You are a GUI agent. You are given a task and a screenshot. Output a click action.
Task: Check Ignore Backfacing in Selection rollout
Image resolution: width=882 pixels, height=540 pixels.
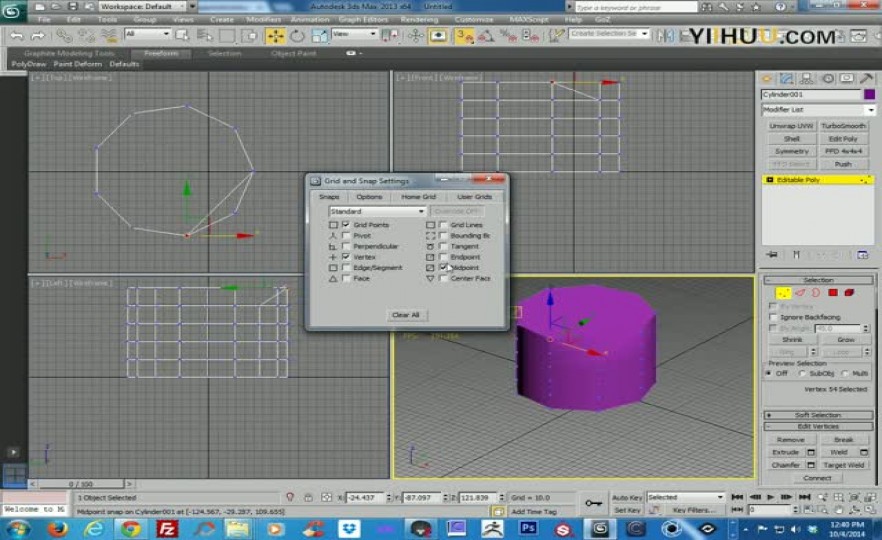point(773,317)
